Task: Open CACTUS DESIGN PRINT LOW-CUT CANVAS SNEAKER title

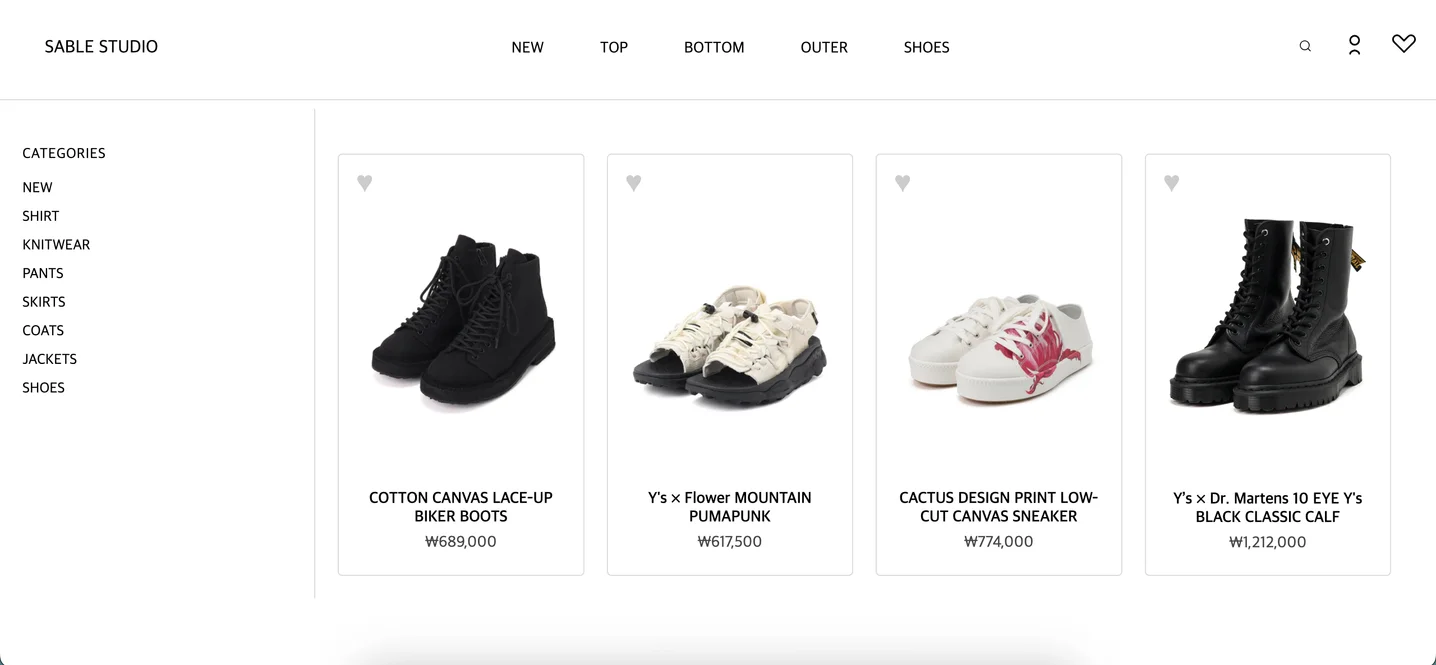Action: click(x=999, y=507)
